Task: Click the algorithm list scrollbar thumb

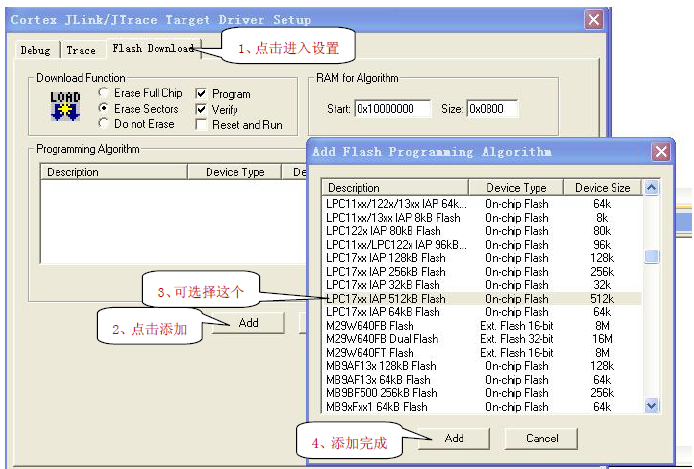Action: (651, 256)
